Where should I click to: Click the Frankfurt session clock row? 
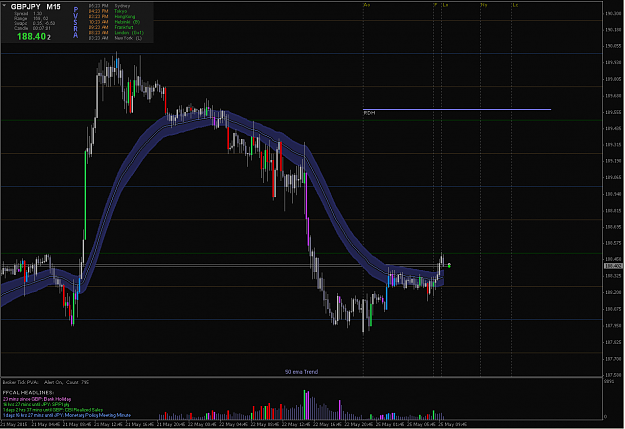111,27
